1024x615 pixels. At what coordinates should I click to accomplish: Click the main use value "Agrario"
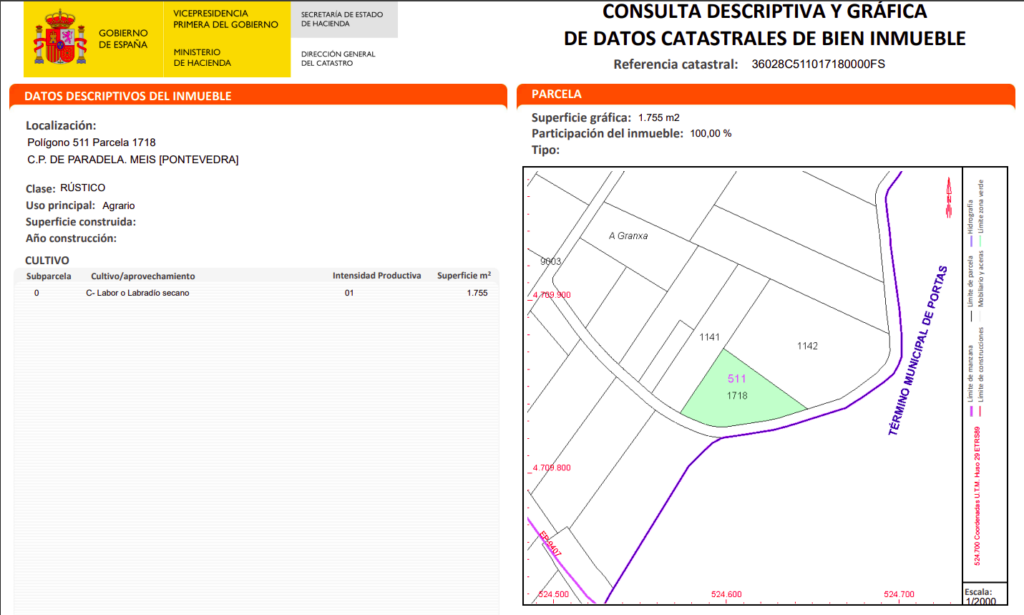click(118, 206)
